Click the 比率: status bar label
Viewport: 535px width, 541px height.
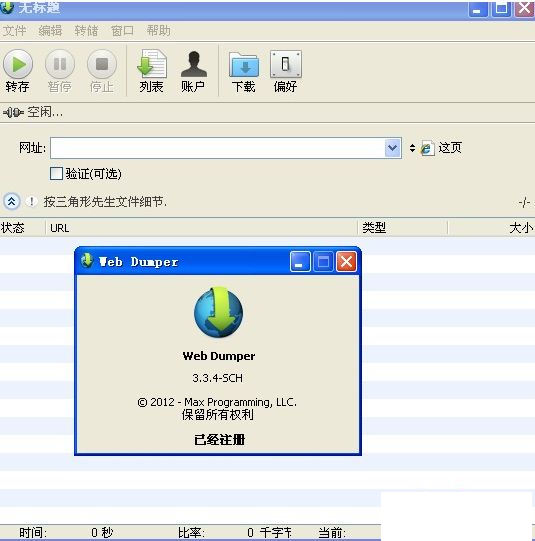pos(191,533)
